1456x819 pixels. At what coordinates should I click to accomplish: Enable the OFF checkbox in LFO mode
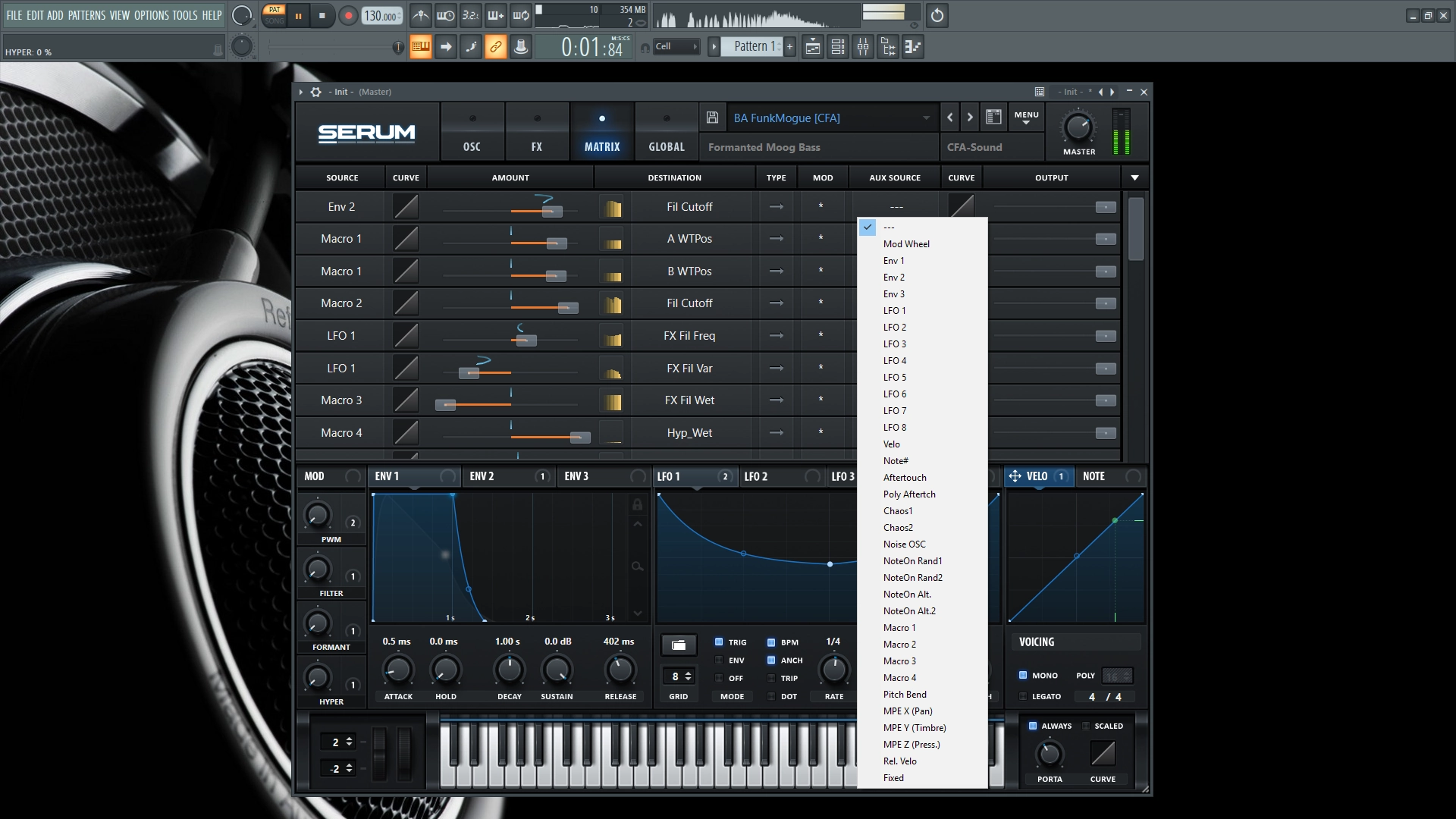(x=719, y=678)
